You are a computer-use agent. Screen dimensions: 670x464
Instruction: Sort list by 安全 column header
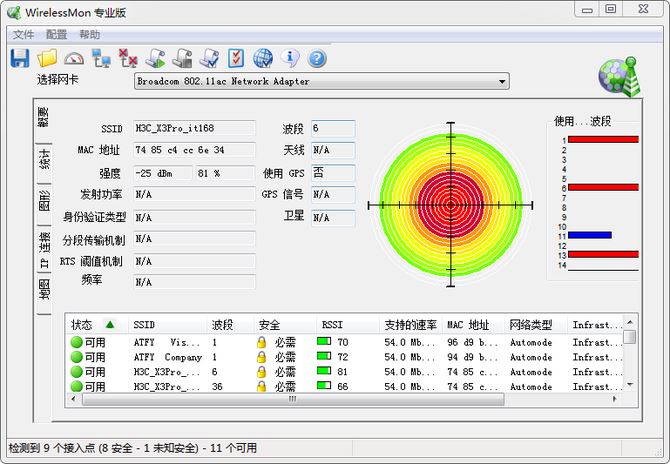[285, 325]
